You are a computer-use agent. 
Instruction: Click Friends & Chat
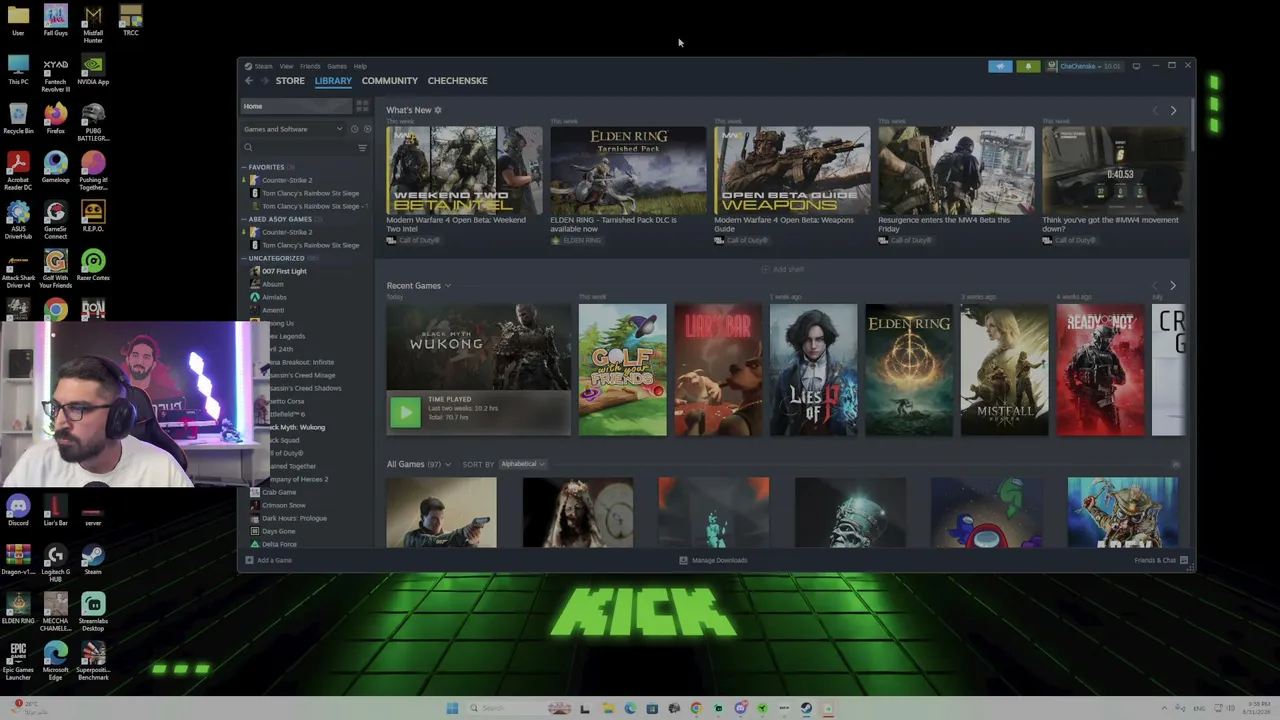pos(1161,560)
